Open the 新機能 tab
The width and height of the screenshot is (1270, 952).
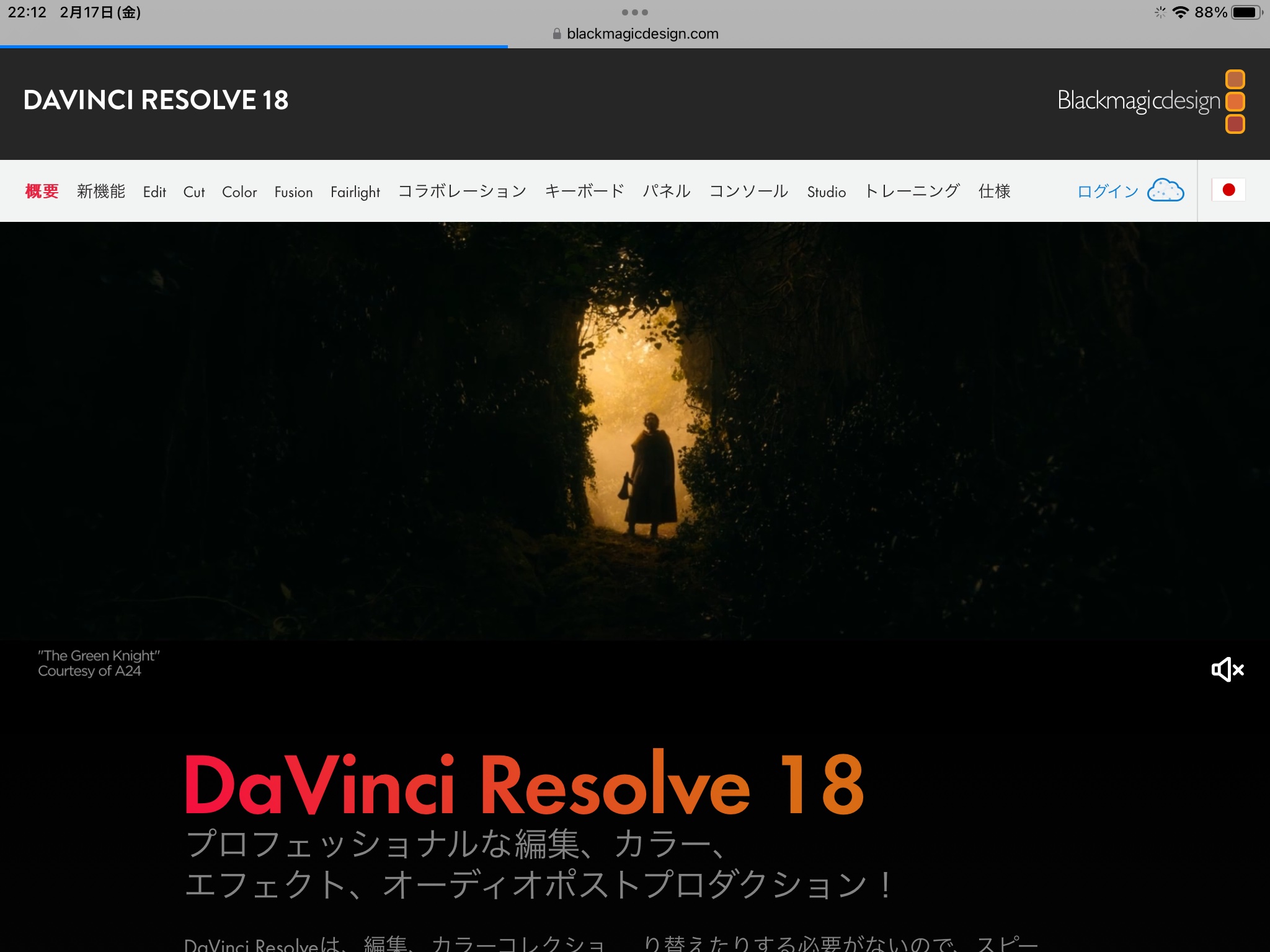pyautogui.click(x=101, y=191)
